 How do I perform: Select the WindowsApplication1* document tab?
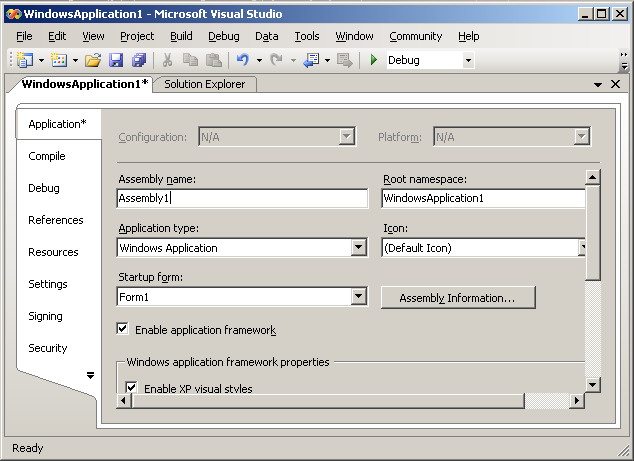coord(85,84)
